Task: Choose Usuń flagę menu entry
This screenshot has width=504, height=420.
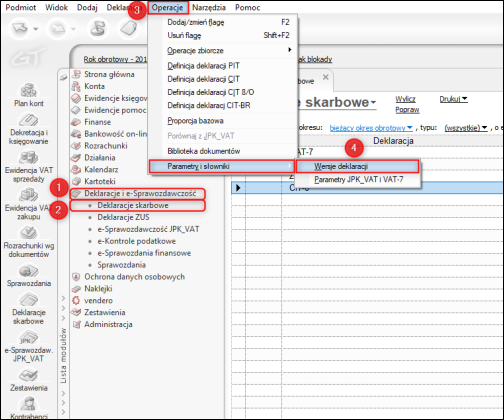Action: (x=222, y=35)
